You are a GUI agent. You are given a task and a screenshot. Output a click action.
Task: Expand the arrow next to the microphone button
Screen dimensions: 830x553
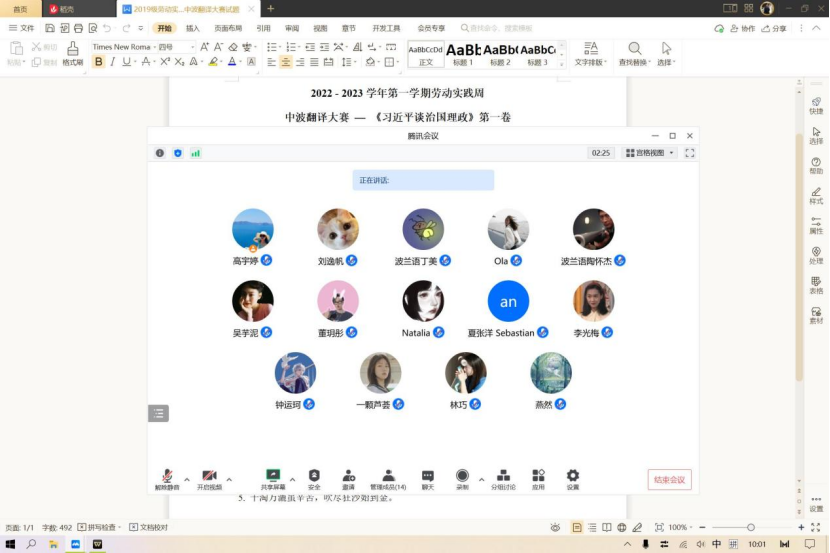[187, 479]
